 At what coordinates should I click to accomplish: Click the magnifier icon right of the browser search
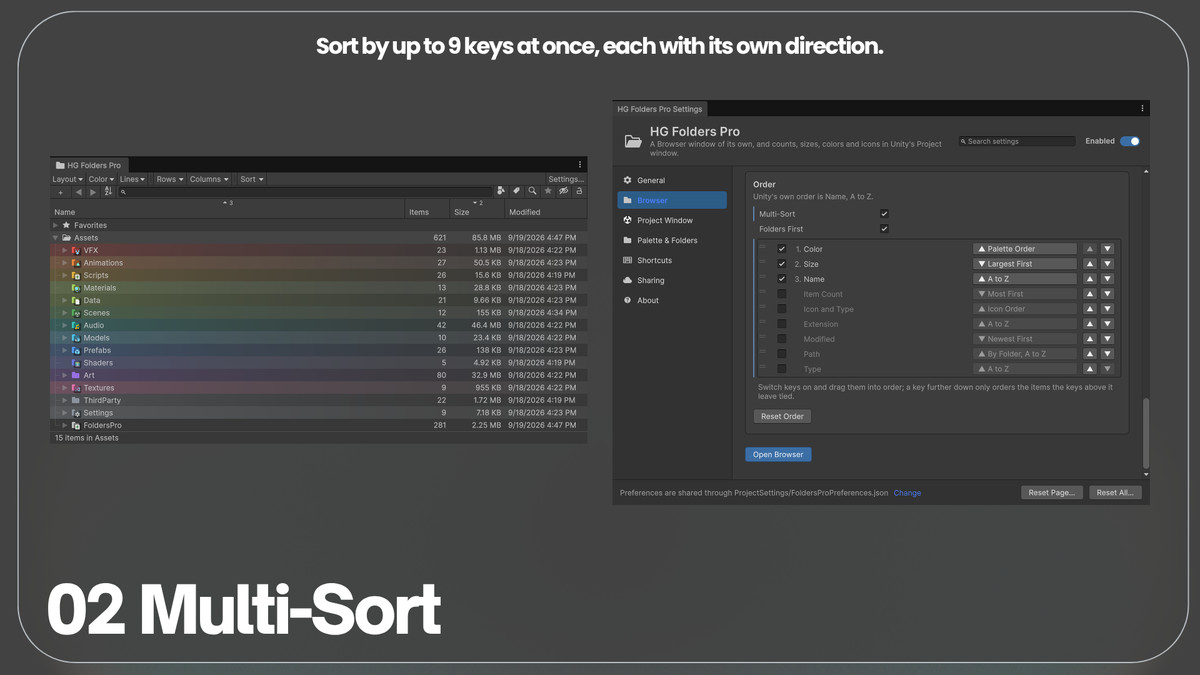[533, 191]
